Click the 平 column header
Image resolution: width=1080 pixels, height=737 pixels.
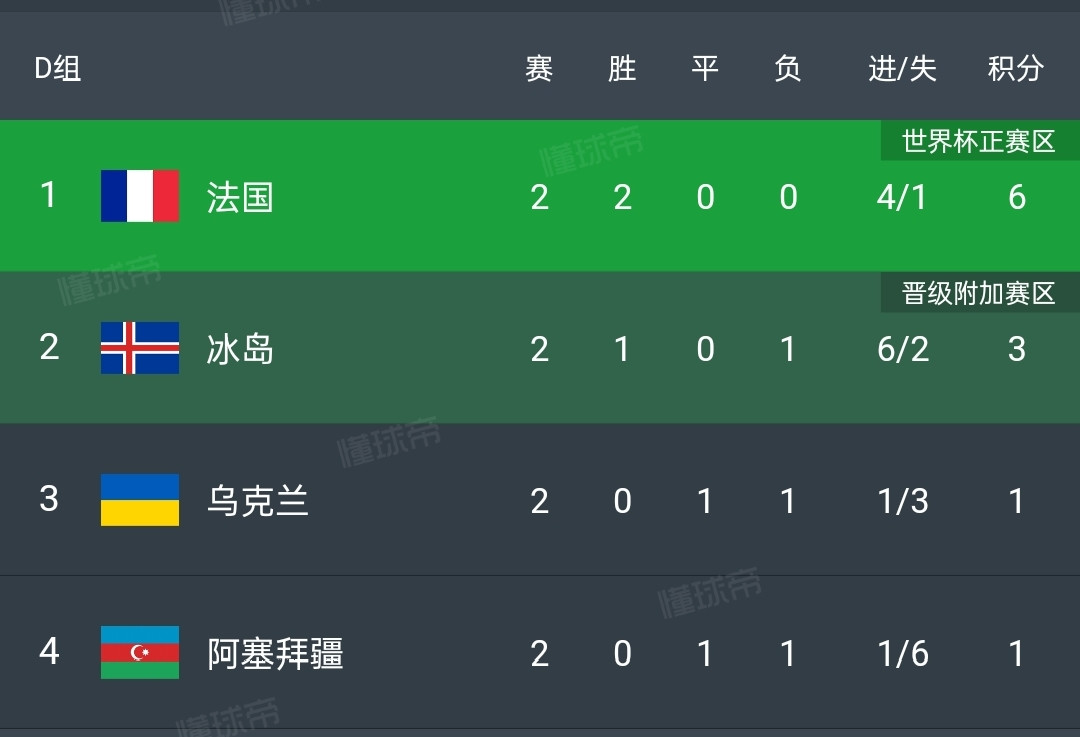[705, 68]
